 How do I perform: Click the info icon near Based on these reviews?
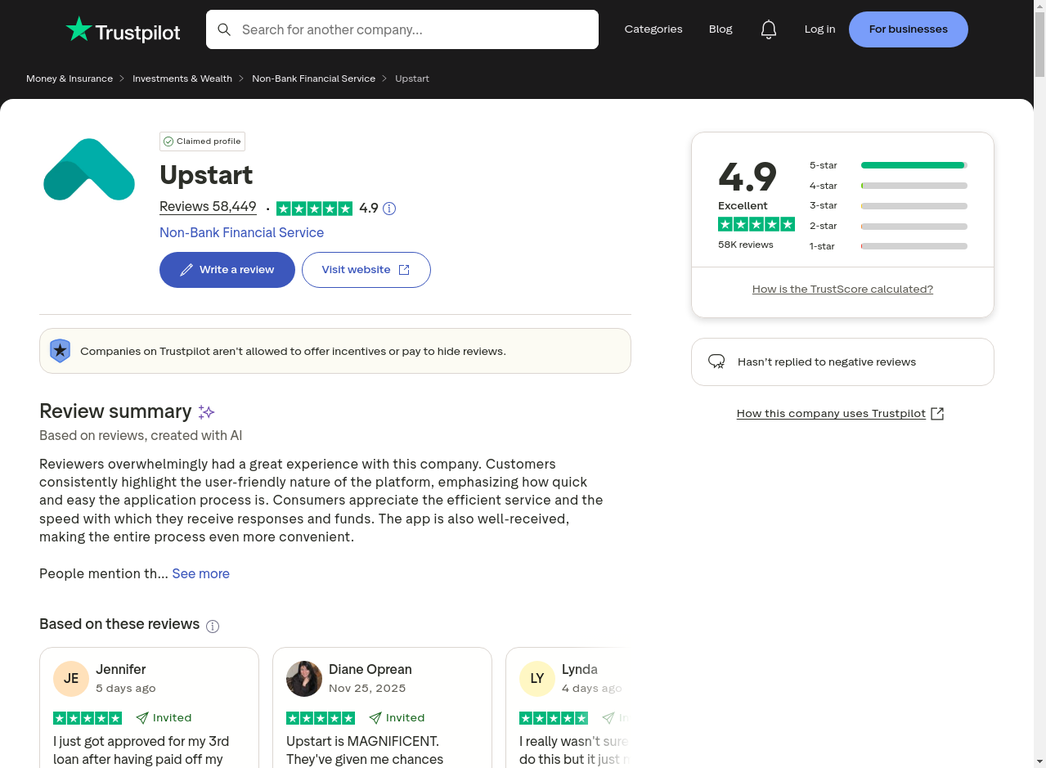(212, 625)
